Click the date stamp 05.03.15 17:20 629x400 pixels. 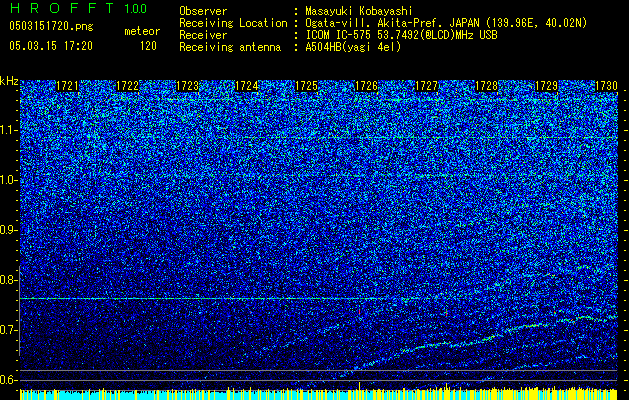[51, 46]
